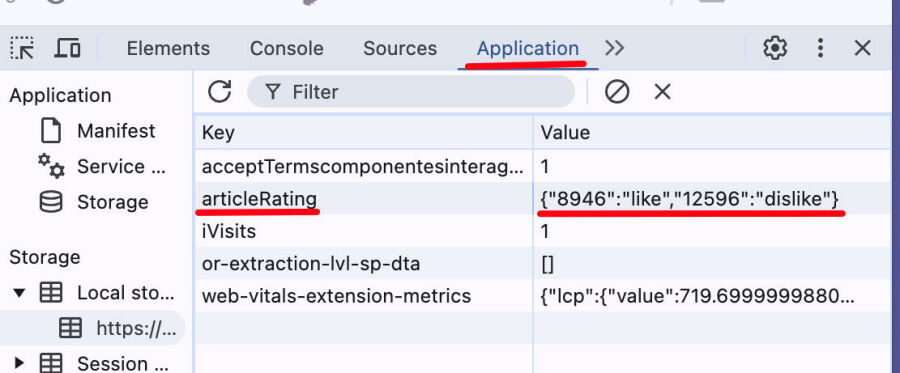Select Local storage tree item

click(126, 293)
